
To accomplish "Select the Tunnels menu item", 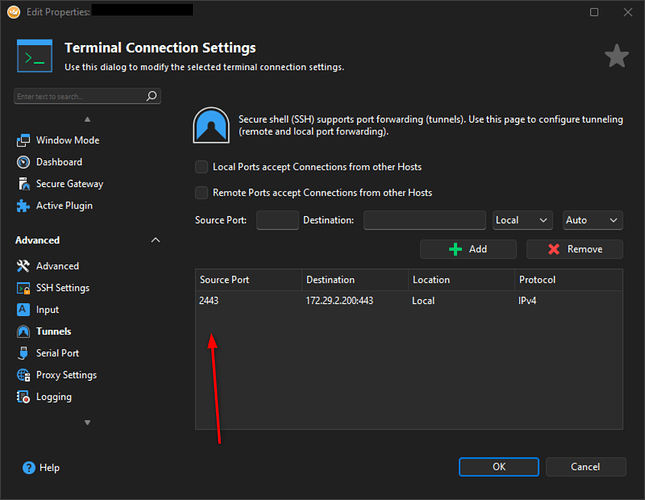I will 53,331.
